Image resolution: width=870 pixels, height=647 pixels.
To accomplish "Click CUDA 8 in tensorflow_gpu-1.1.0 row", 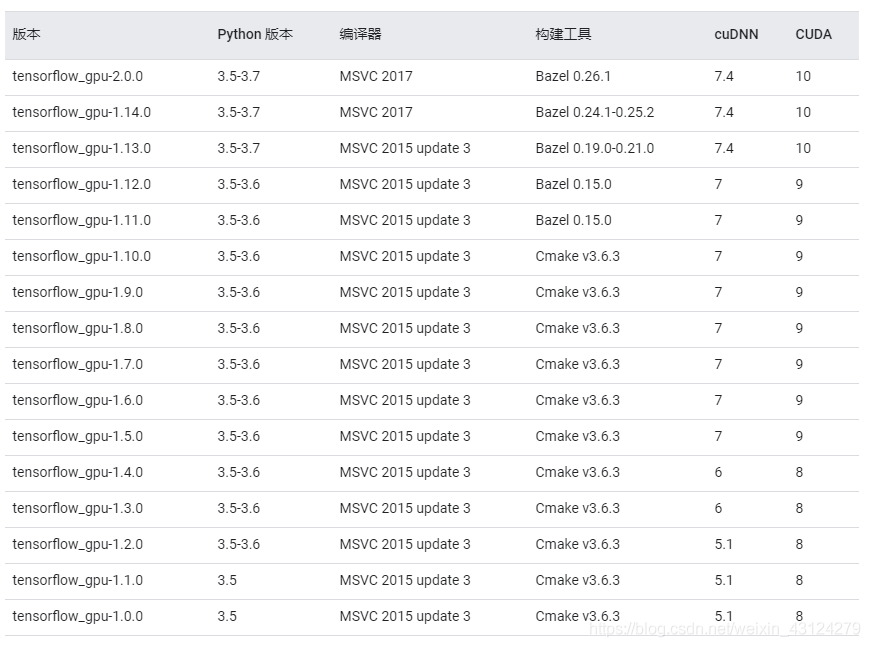I will pos(799,581).
